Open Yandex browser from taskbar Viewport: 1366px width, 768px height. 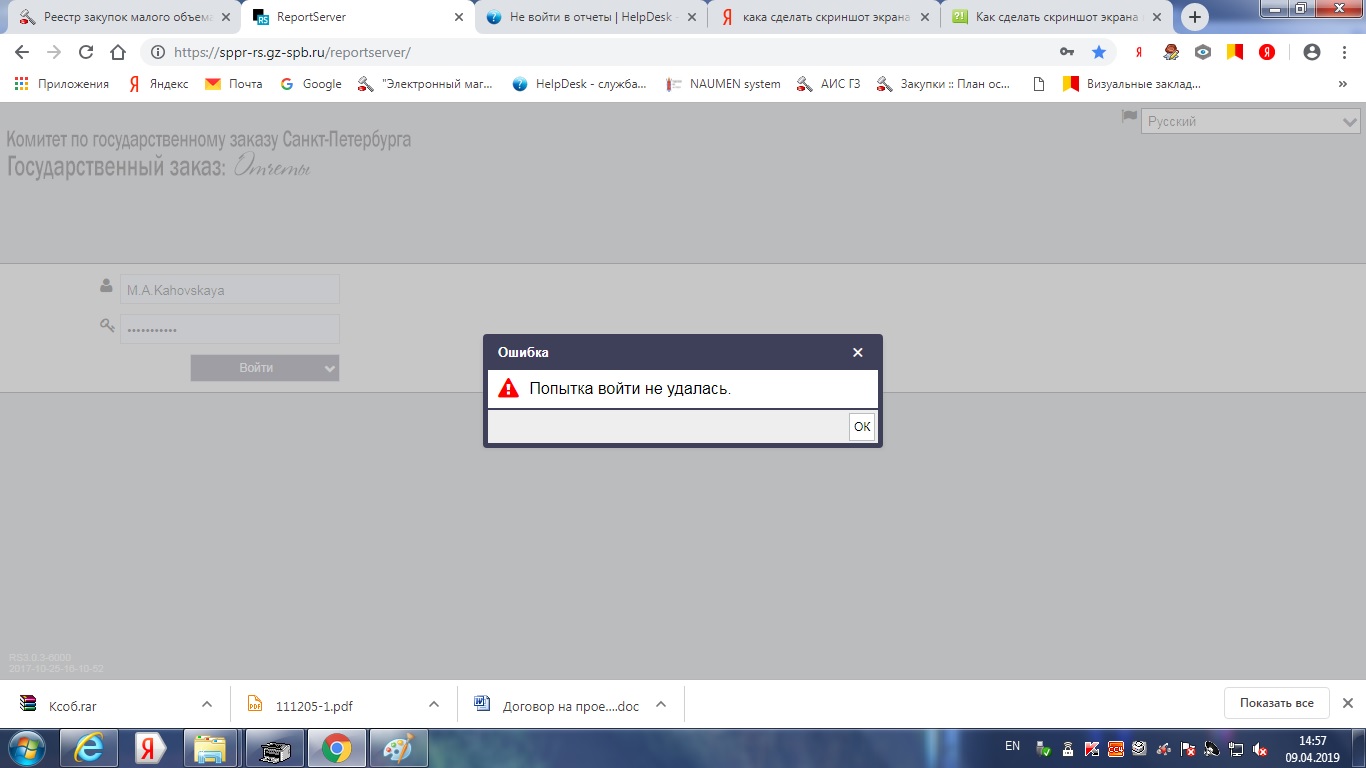click(x=150, y=748)
